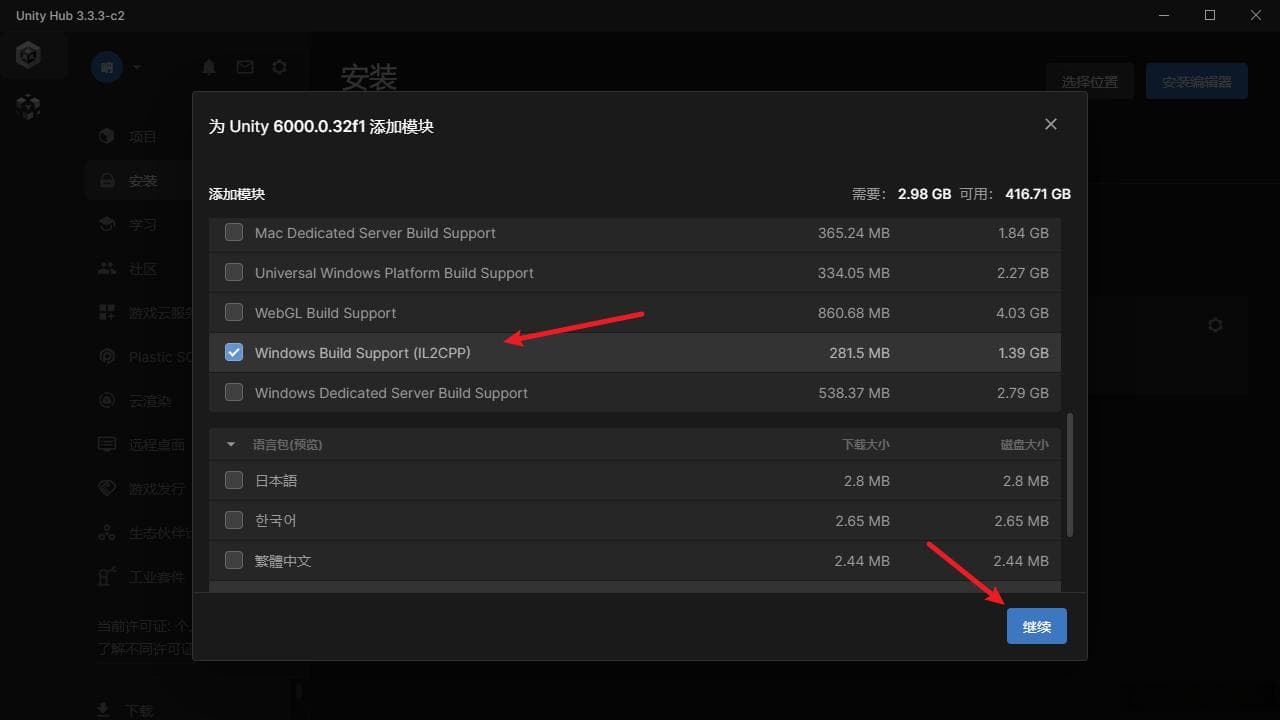The height and width of the screenshot is (720, 1280).
Task: Tick the WebGL Build Support checkbox
Action: coord(234,312)
